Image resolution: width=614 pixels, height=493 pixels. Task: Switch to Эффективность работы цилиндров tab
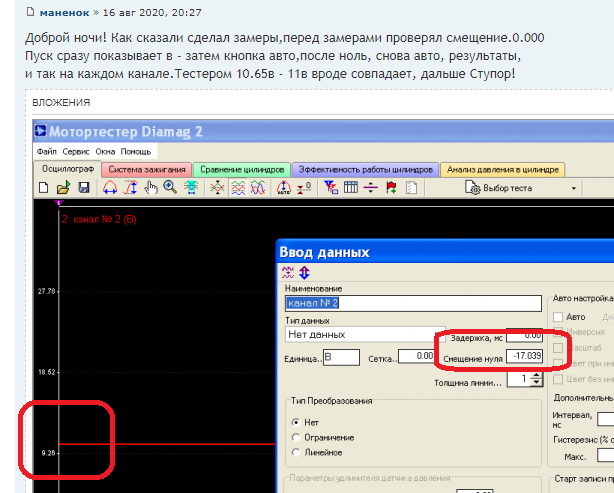pos(366,170)
